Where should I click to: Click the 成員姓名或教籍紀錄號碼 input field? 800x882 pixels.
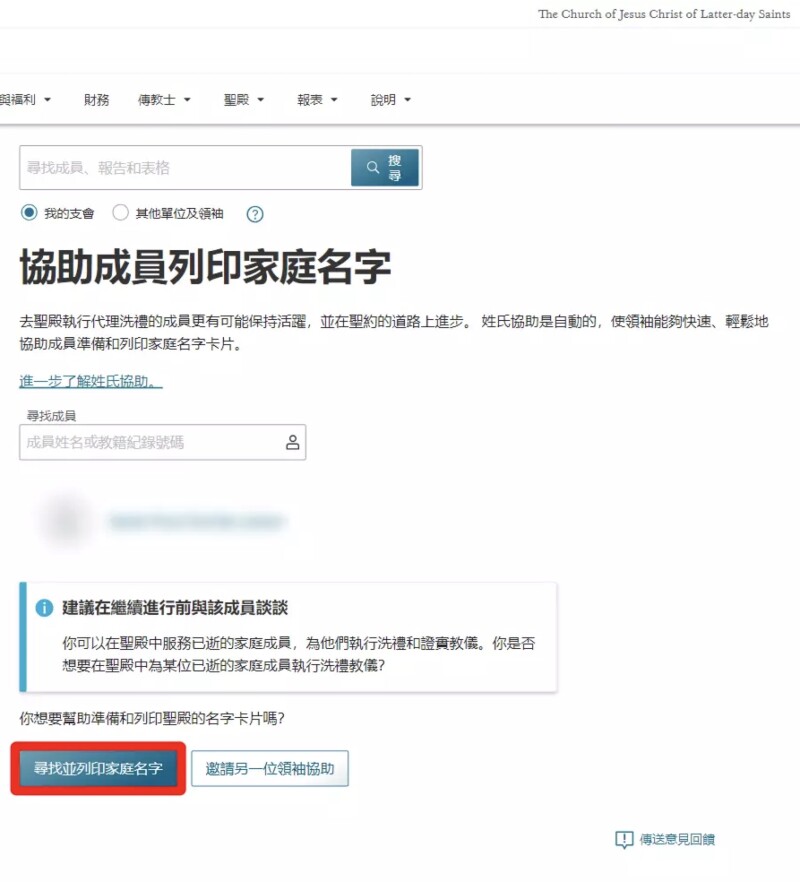point(163,442)
